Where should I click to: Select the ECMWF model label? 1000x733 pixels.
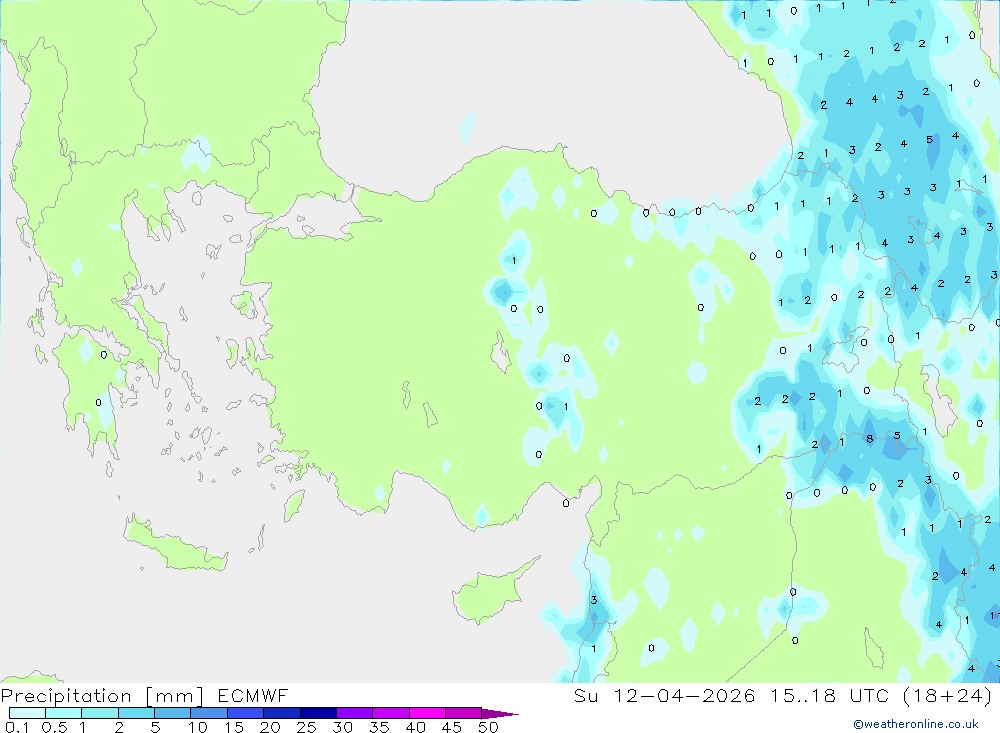tap(253, 695)
